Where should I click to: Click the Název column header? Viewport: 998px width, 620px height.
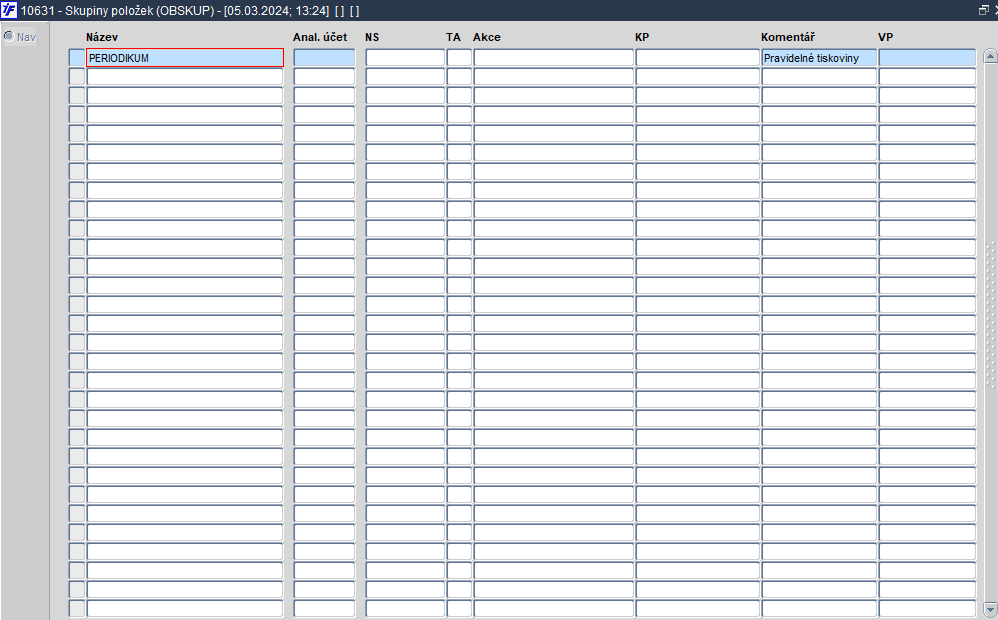pyautogui.click(x=102, y=37)
